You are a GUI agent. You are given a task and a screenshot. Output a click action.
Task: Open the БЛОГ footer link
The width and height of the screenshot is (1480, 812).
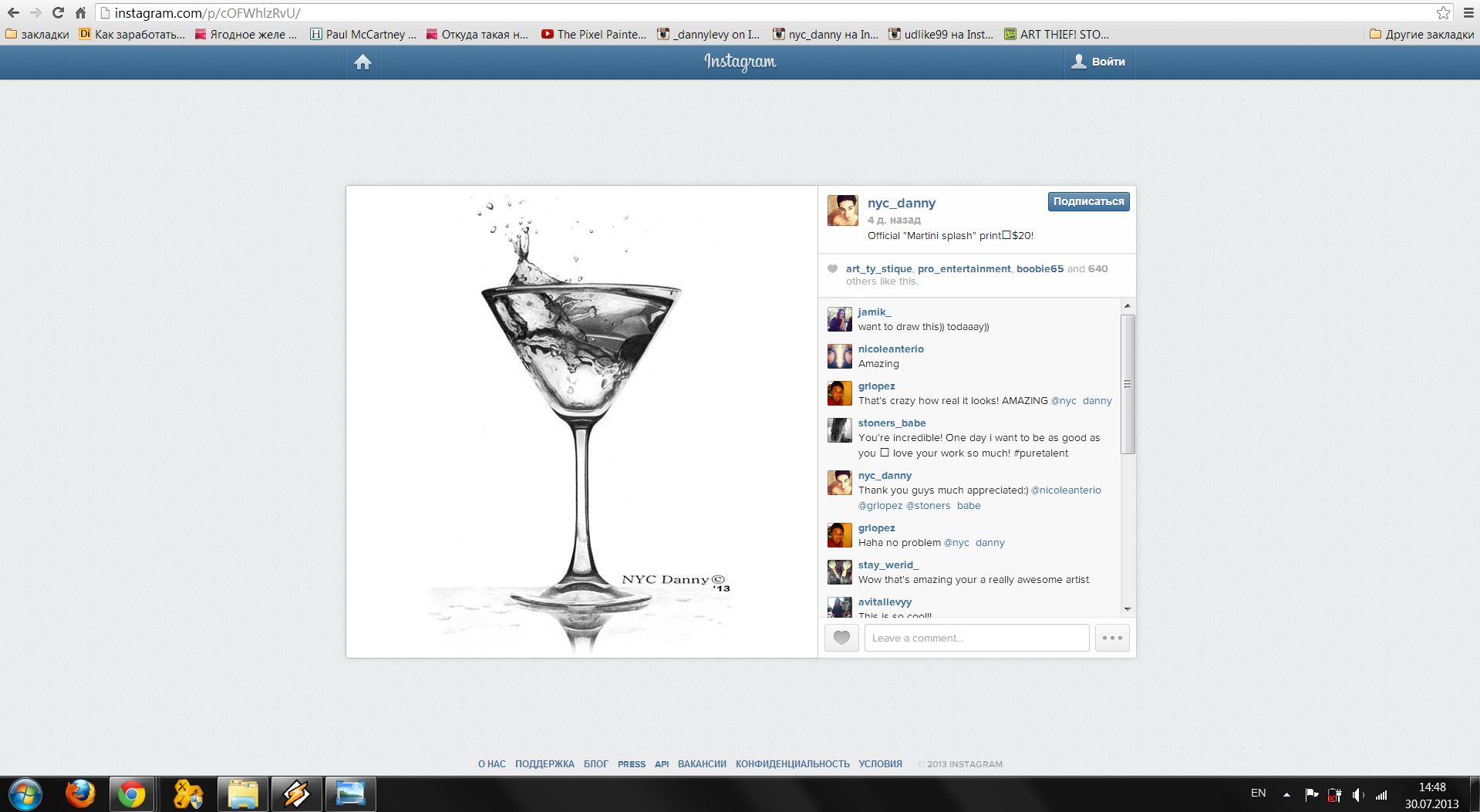(596, 764)
